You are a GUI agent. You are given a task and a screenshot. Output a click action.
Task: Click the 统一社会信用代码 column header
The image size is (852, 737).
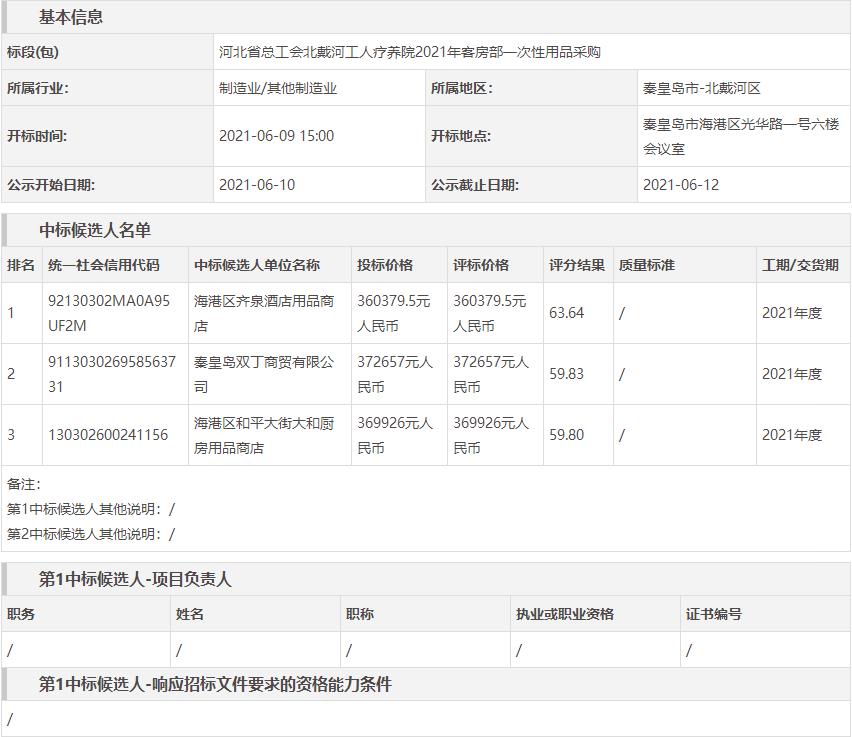pos(103,265)
